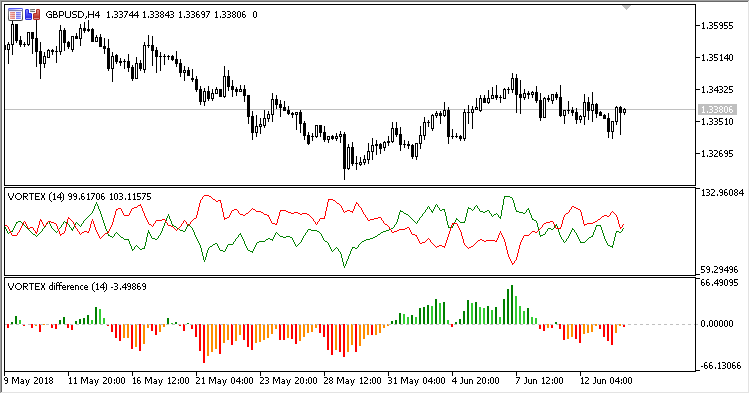Click the current price tag 1.33806
The height and width of the screenshot is (394, 750).
pos(717,110)
